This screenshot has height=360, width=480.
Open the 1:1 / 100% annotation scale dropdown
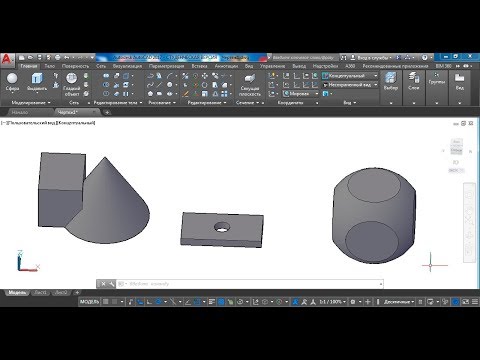[332, 302]
